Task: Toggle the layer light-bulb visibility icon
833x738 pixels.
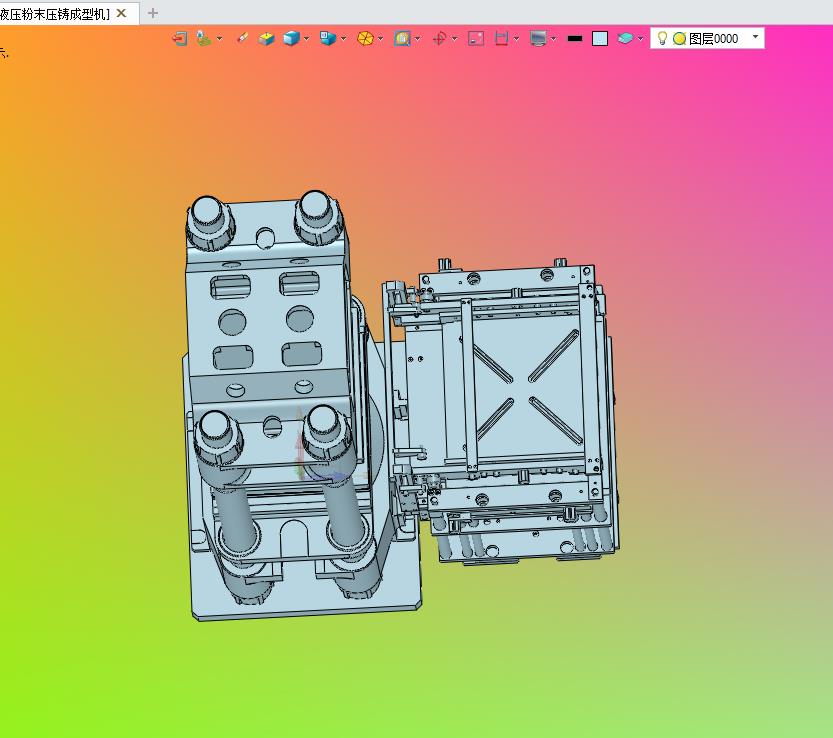Action: point(662,38)
